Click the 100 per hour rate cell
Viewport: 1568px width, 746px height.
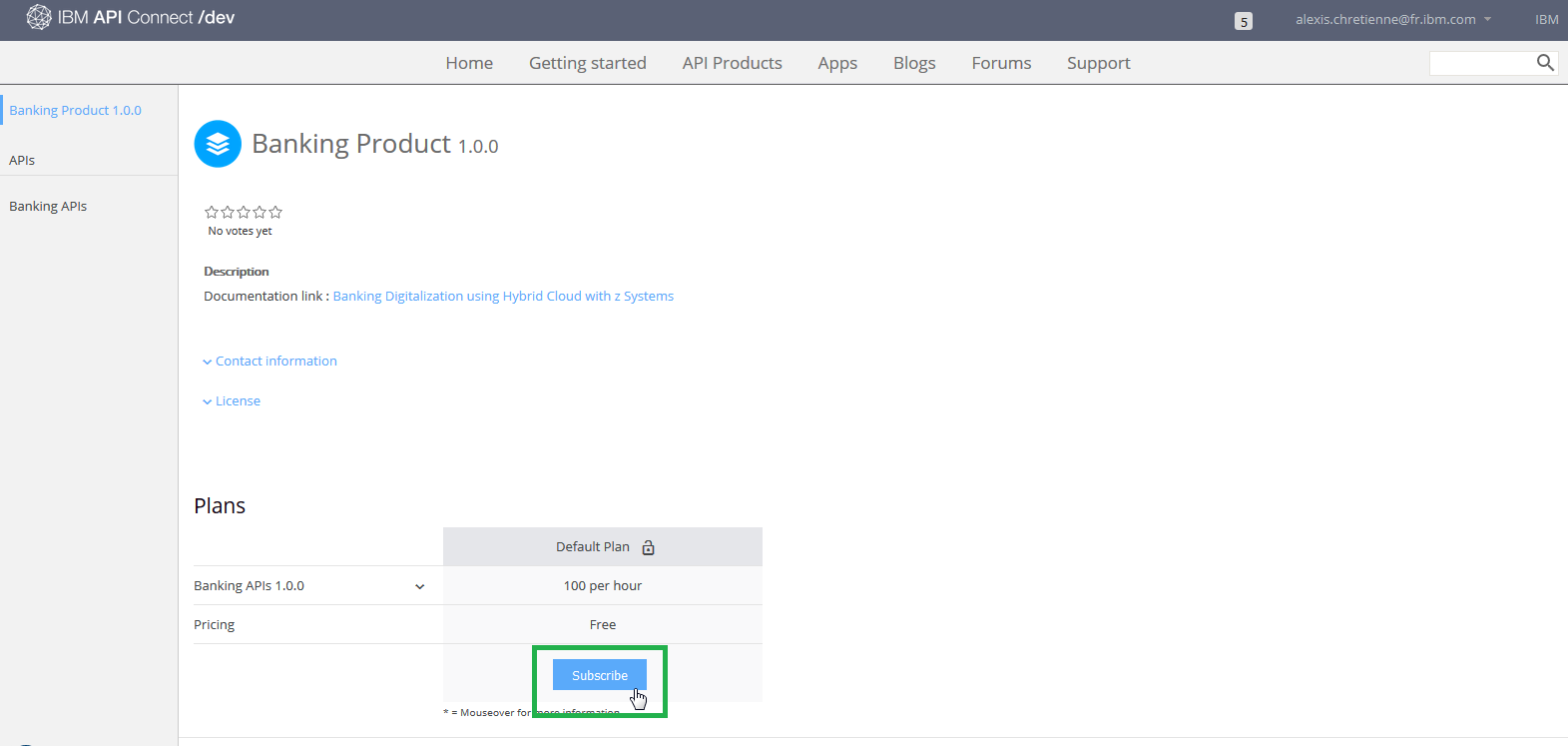click(603, 585)
